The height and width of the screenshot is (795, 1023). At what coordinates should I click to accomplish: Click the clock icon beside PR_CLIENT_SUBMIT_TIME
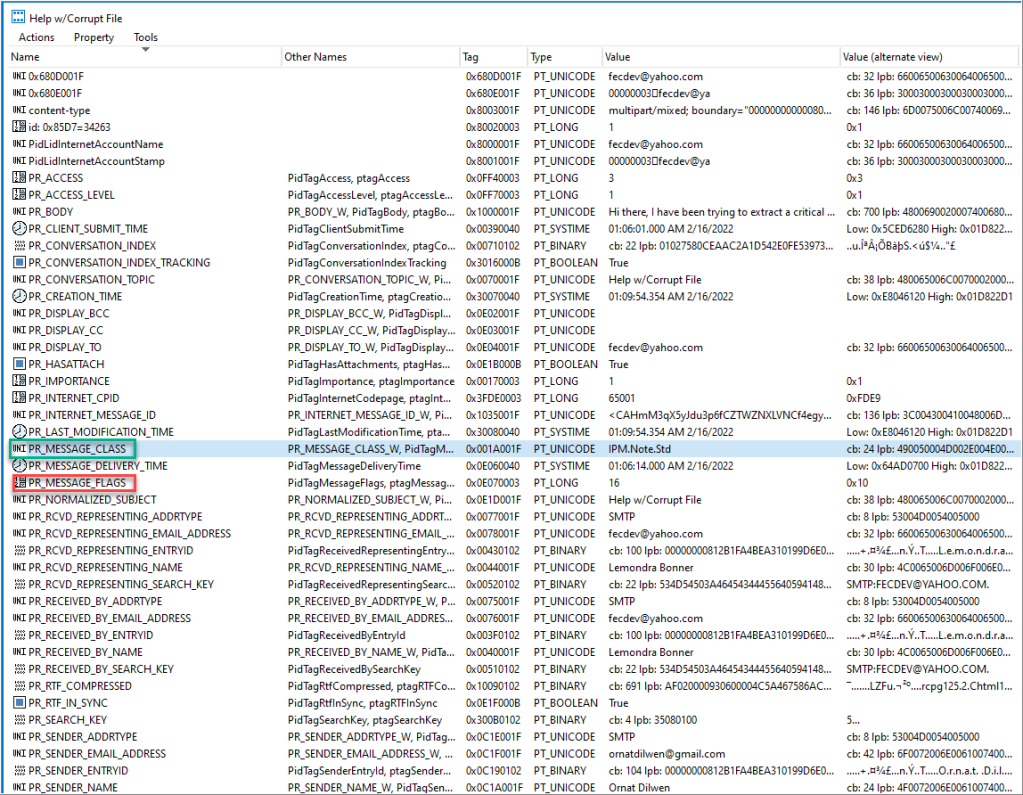19,229
